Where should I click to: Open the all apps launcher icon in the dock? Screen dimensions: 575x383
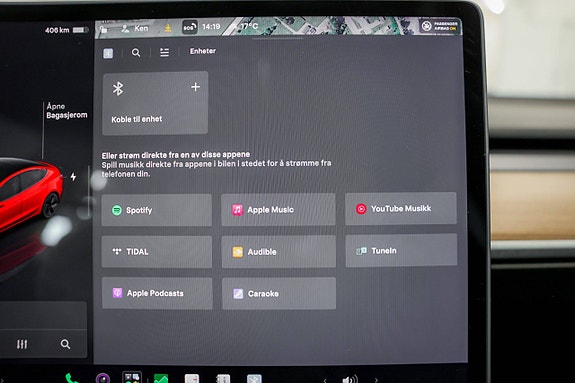132,377
